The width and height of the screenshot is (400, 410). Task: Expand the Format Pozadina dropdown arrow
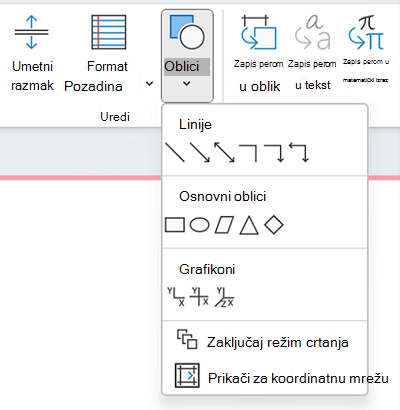click(150, 84)
